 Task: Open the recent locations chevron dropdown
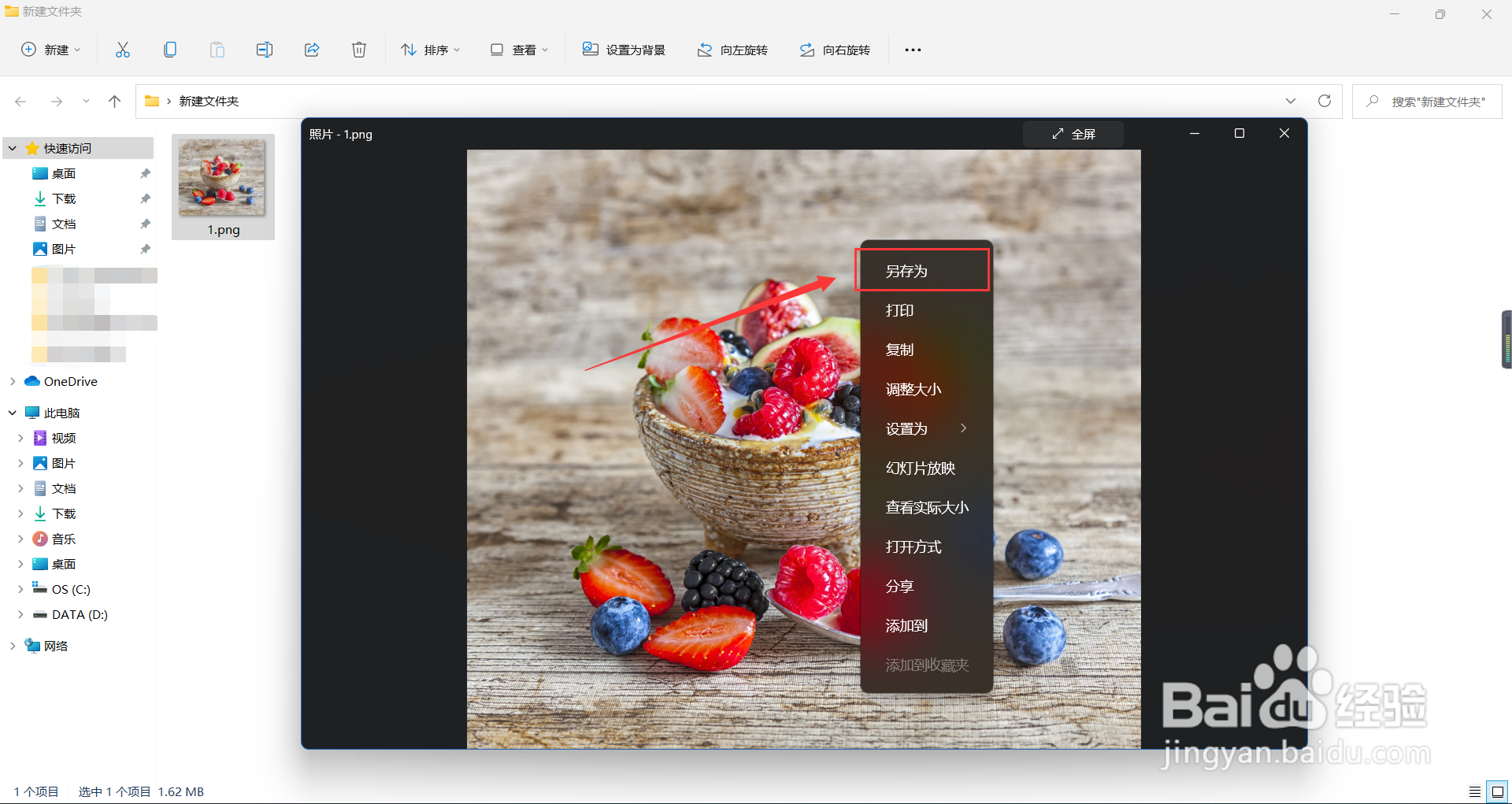pos(86,101)
